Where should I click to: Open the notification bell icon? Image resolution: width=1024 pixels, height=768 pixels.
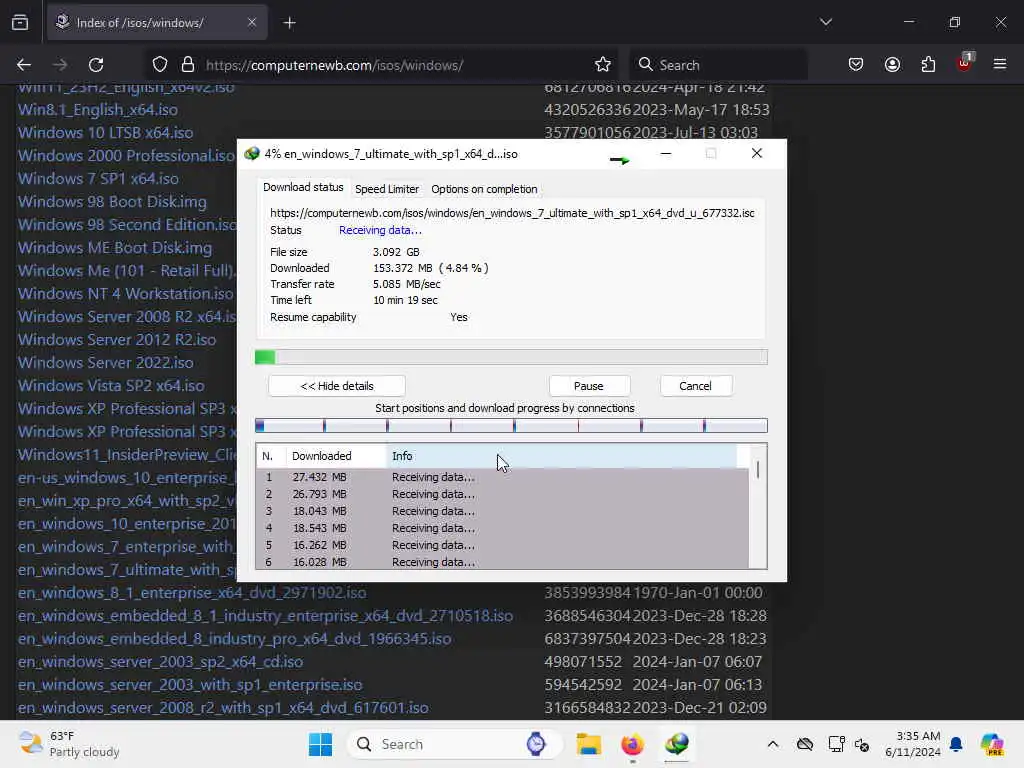coord(956,744)
